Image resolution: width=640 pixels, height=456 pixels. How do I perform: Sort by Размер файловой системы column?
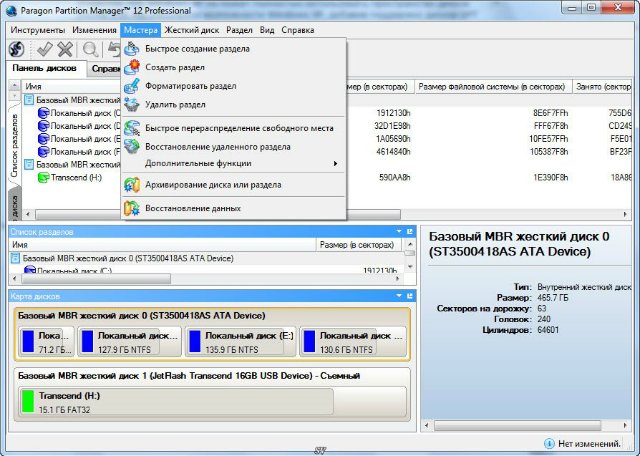click(492, 87)
